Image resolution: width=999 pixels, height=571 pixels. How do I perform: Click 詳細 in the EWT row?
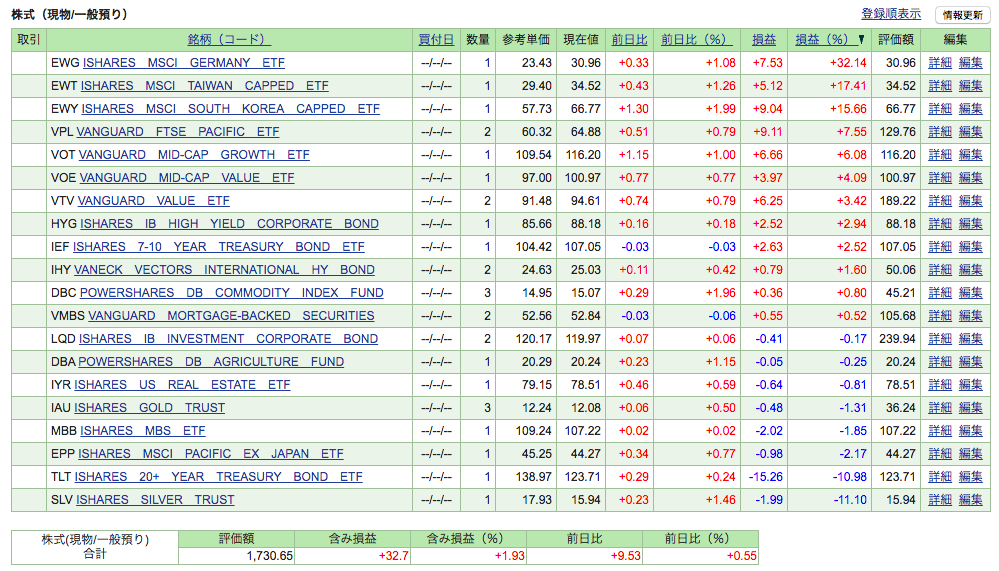(x=940, y=85)
